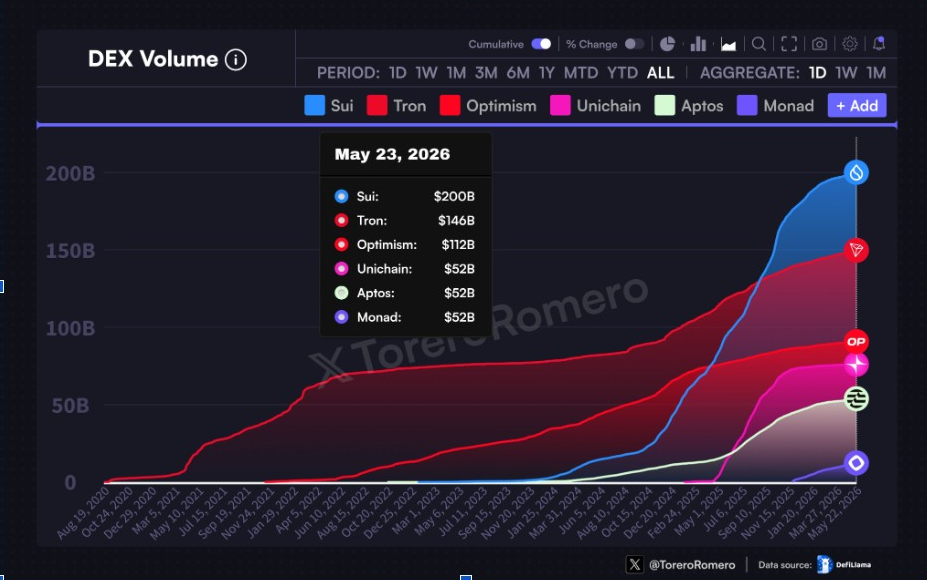Toggle the % Change switch
This screenshot has width=927, height=580.
[634, 44]
